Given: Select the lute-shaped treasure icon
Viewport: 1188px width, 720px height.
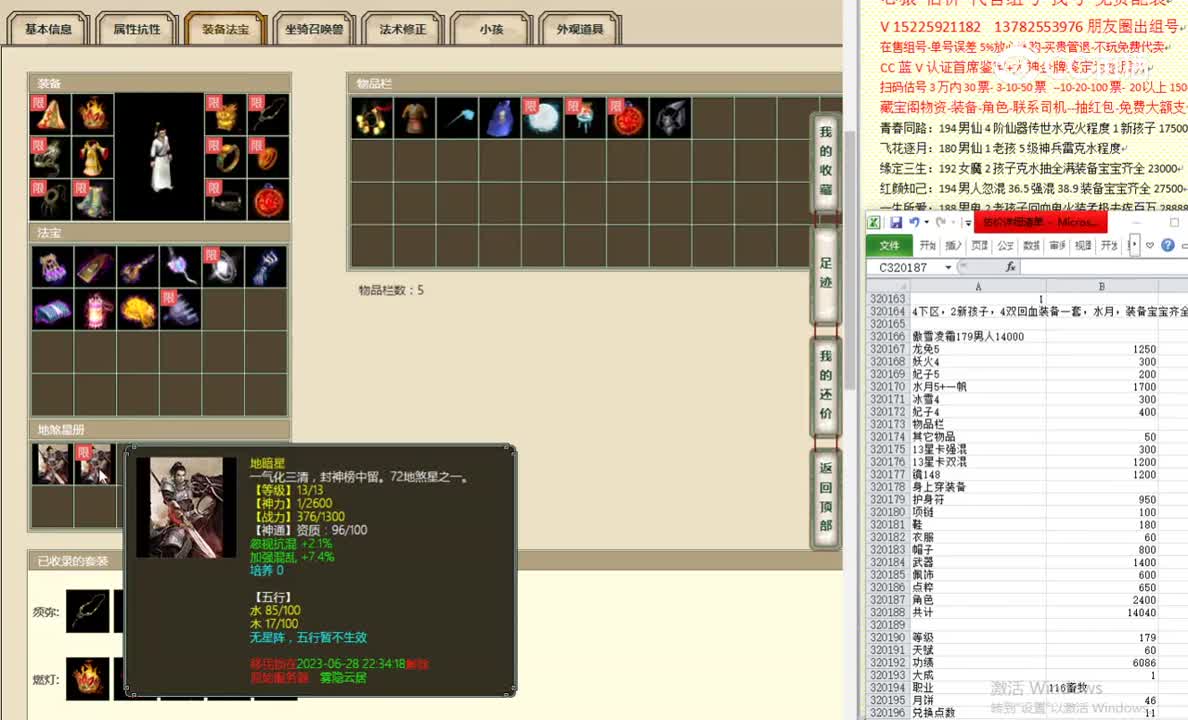Looking at the screenshot, I should [x=138, y=267].
